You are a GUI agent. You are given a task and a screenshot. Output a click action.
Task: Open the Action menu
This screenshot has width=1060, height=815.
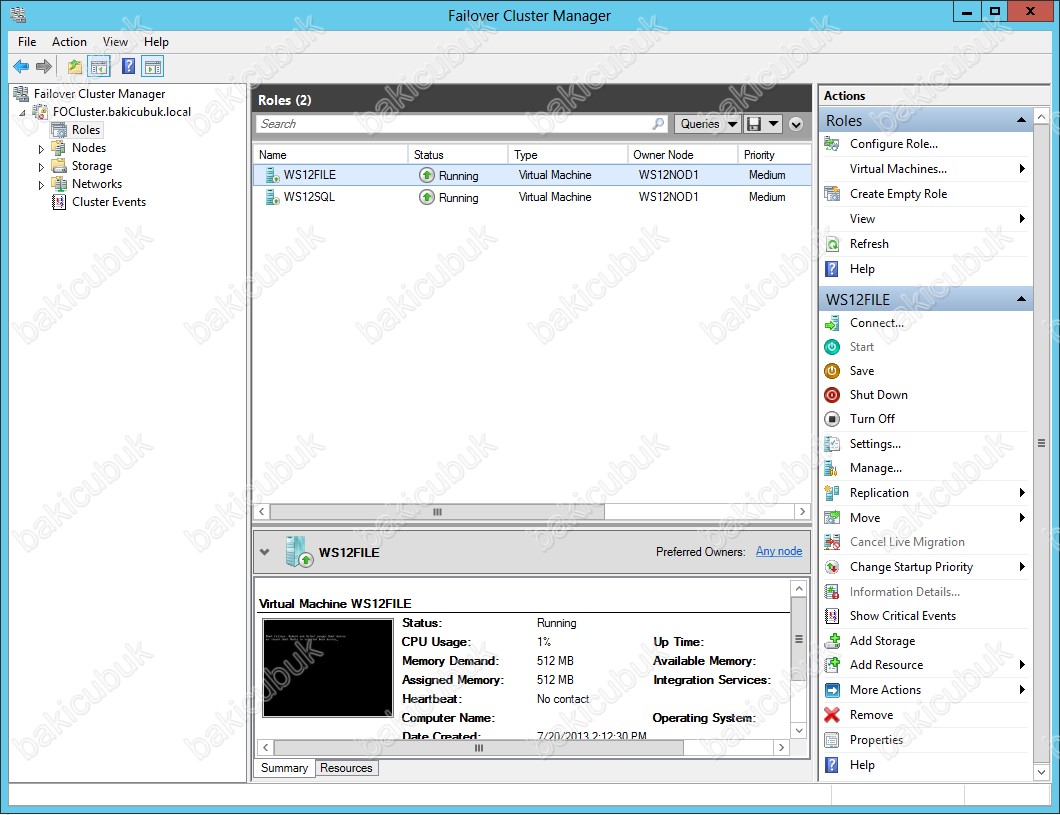[69, 42]
